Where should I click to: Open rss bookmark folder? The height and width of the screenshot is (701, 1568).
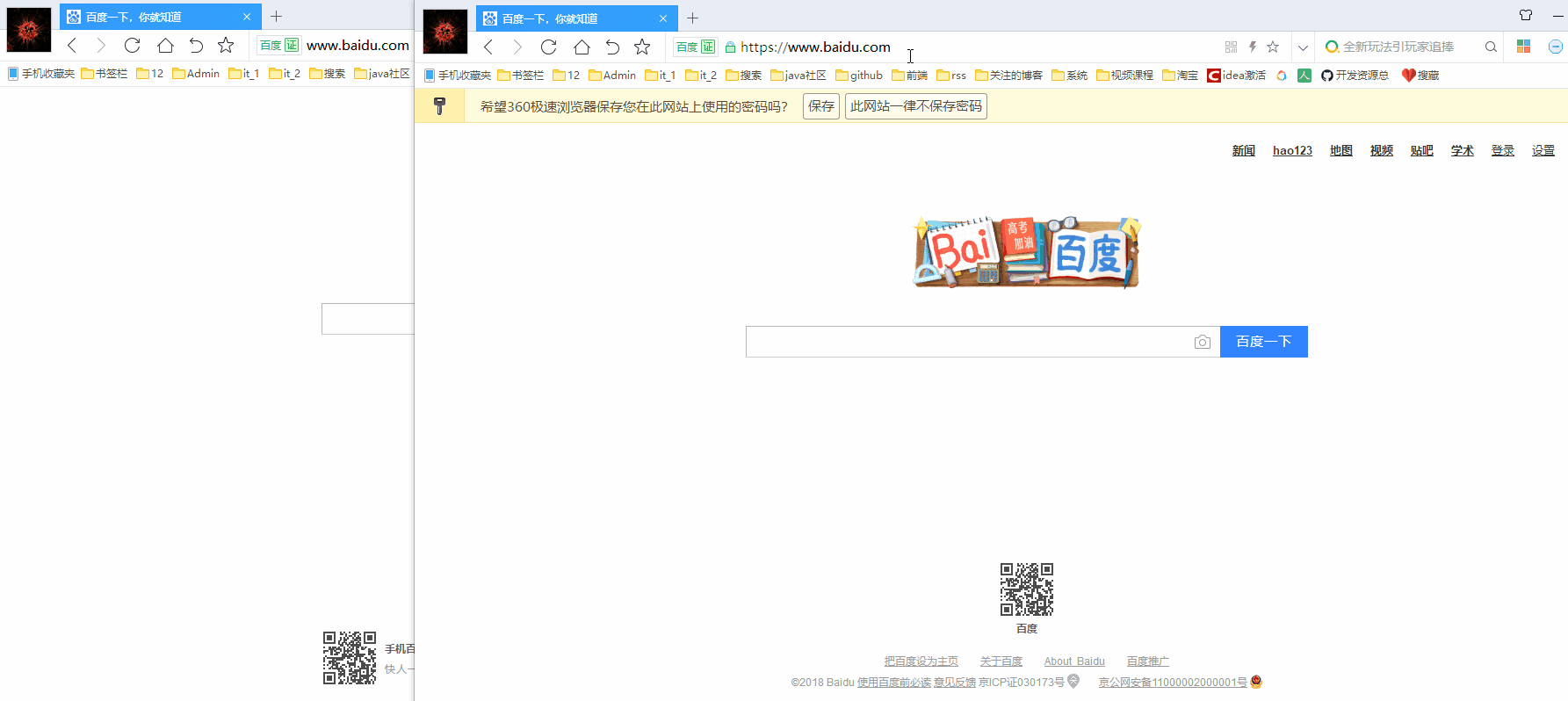952,76
